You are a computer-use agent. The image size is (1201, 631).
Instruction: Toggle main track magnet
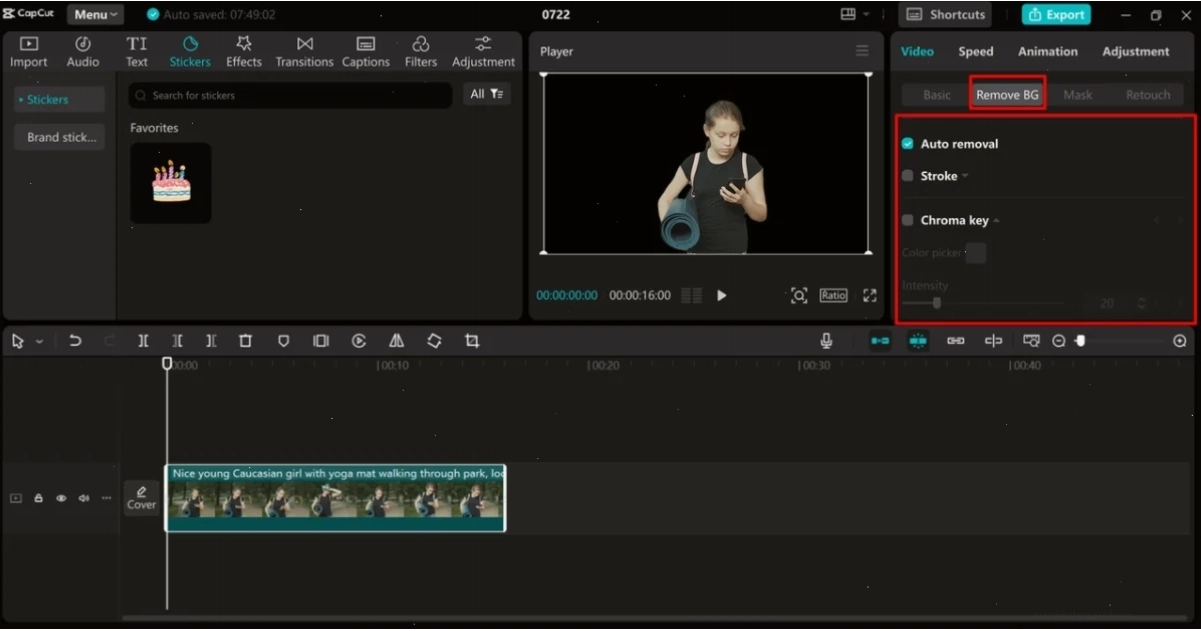[880, 341]
